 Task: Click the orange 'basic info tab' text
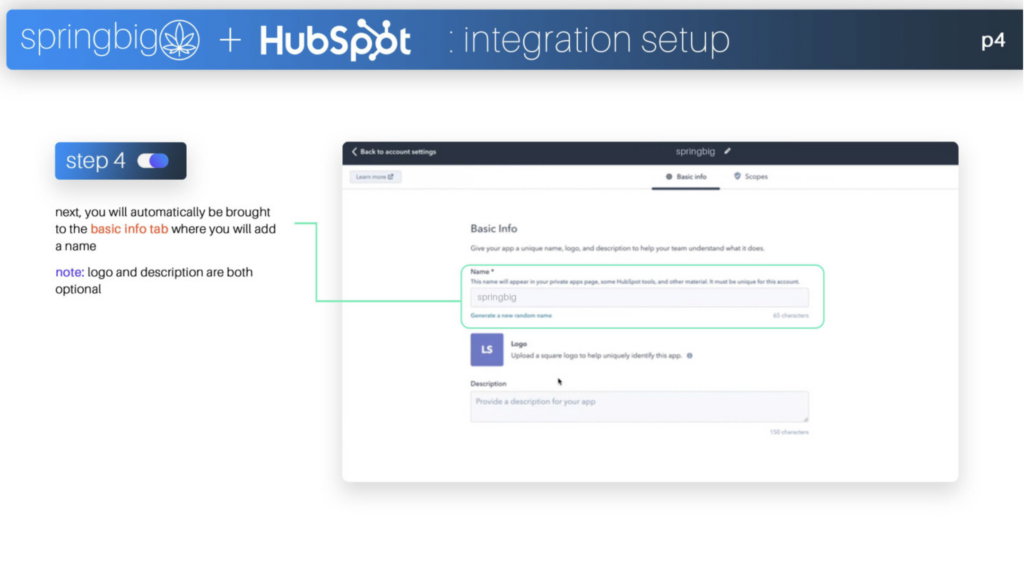click(x=129, y=229)
